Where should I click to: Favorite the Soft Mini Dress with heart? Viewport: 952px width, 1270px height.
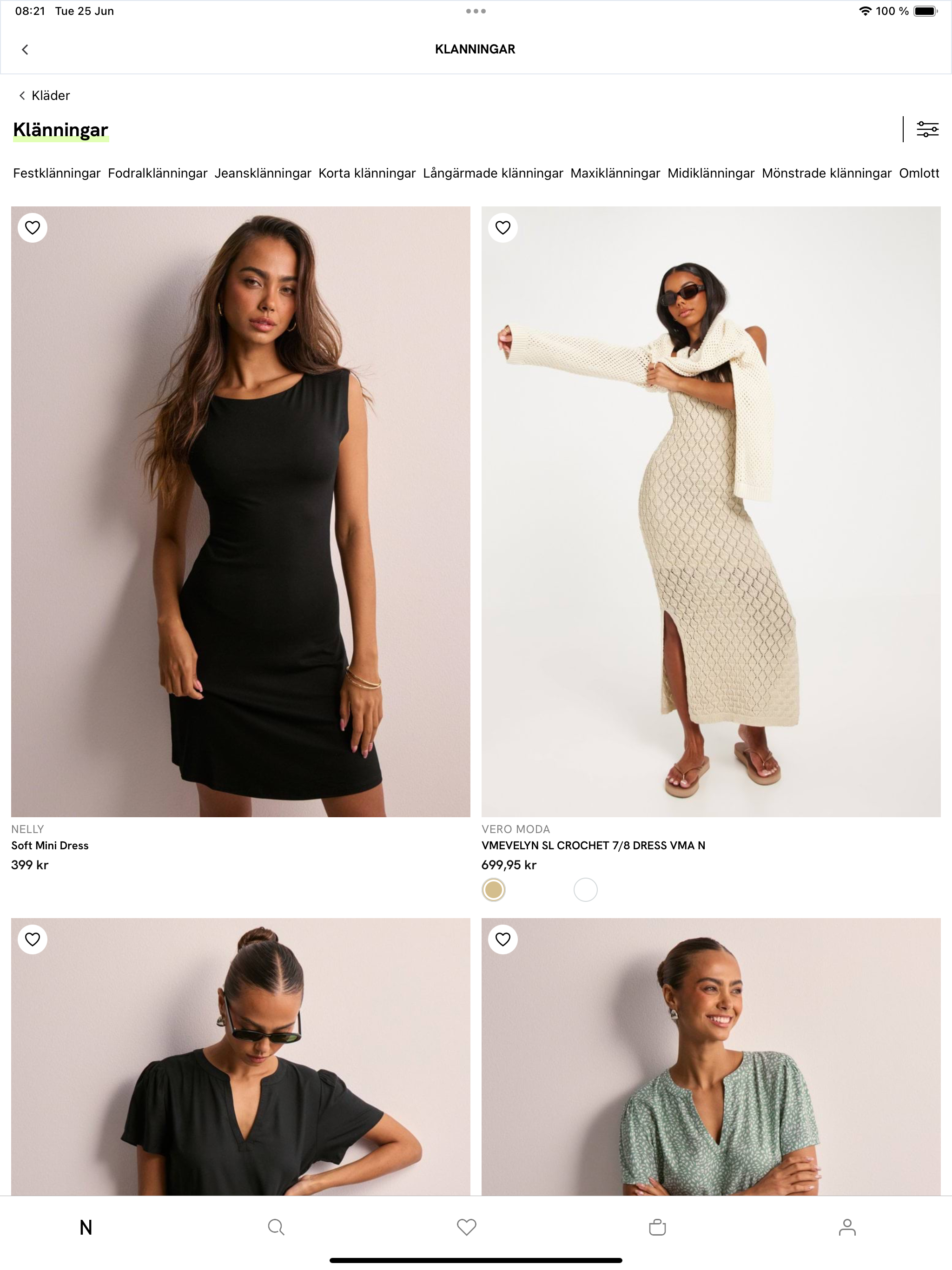(33, 228)
